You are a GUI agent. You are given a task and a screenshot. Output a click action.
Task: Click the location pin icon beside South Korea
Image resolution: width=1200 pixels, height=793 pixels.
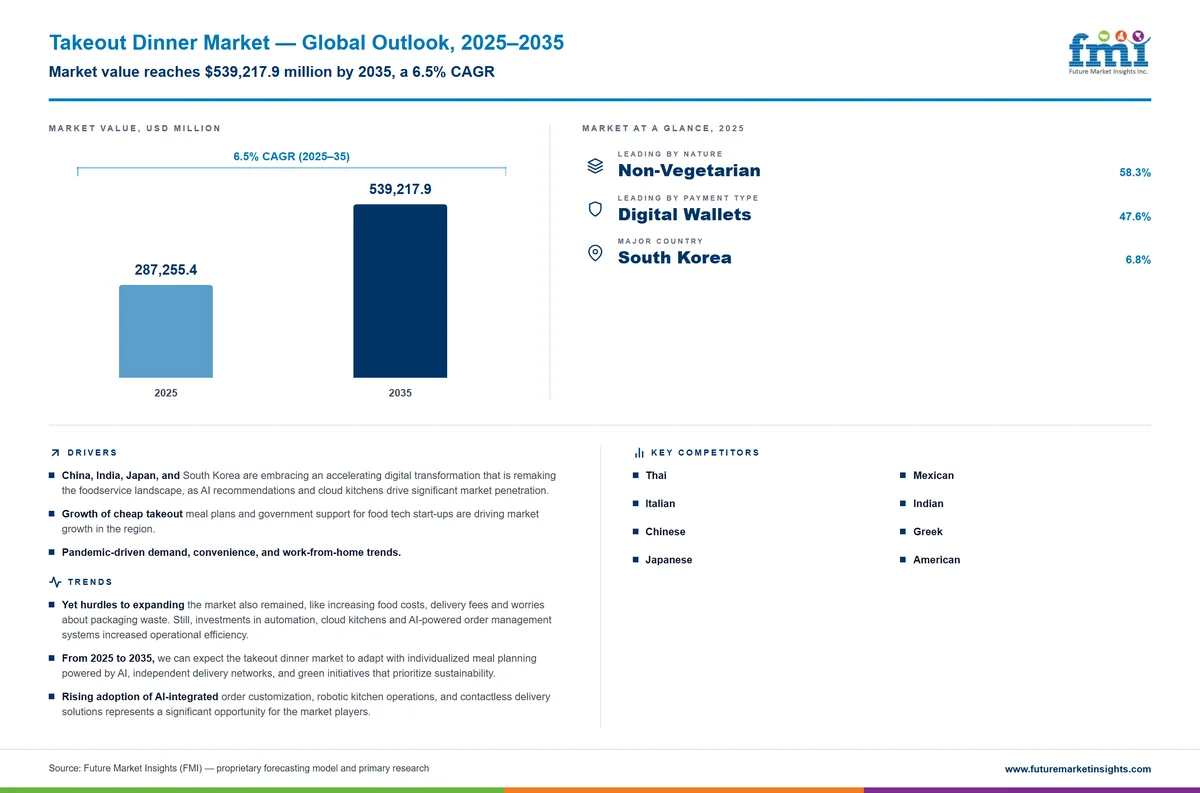595,253
